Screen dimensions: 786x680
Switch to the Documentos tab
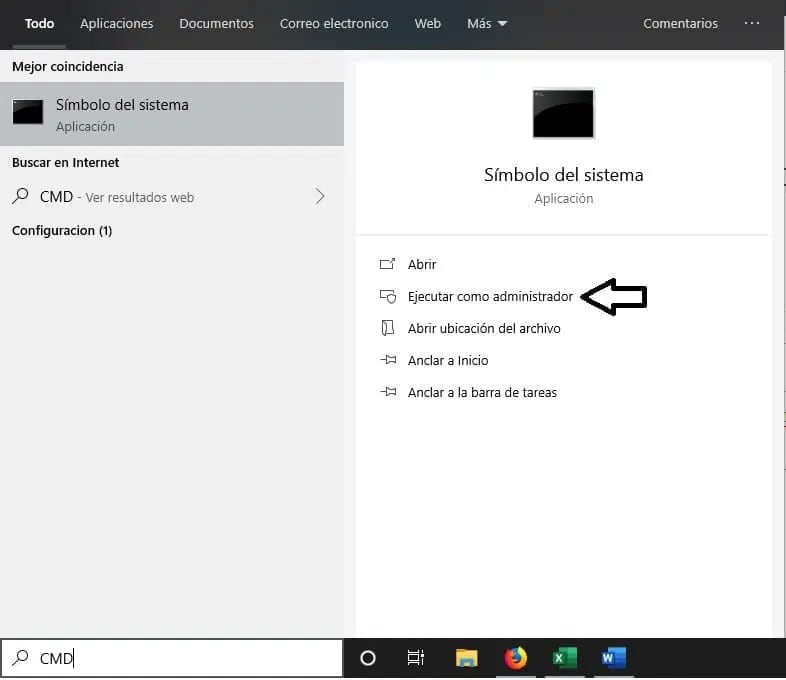[x=217, y=24]
